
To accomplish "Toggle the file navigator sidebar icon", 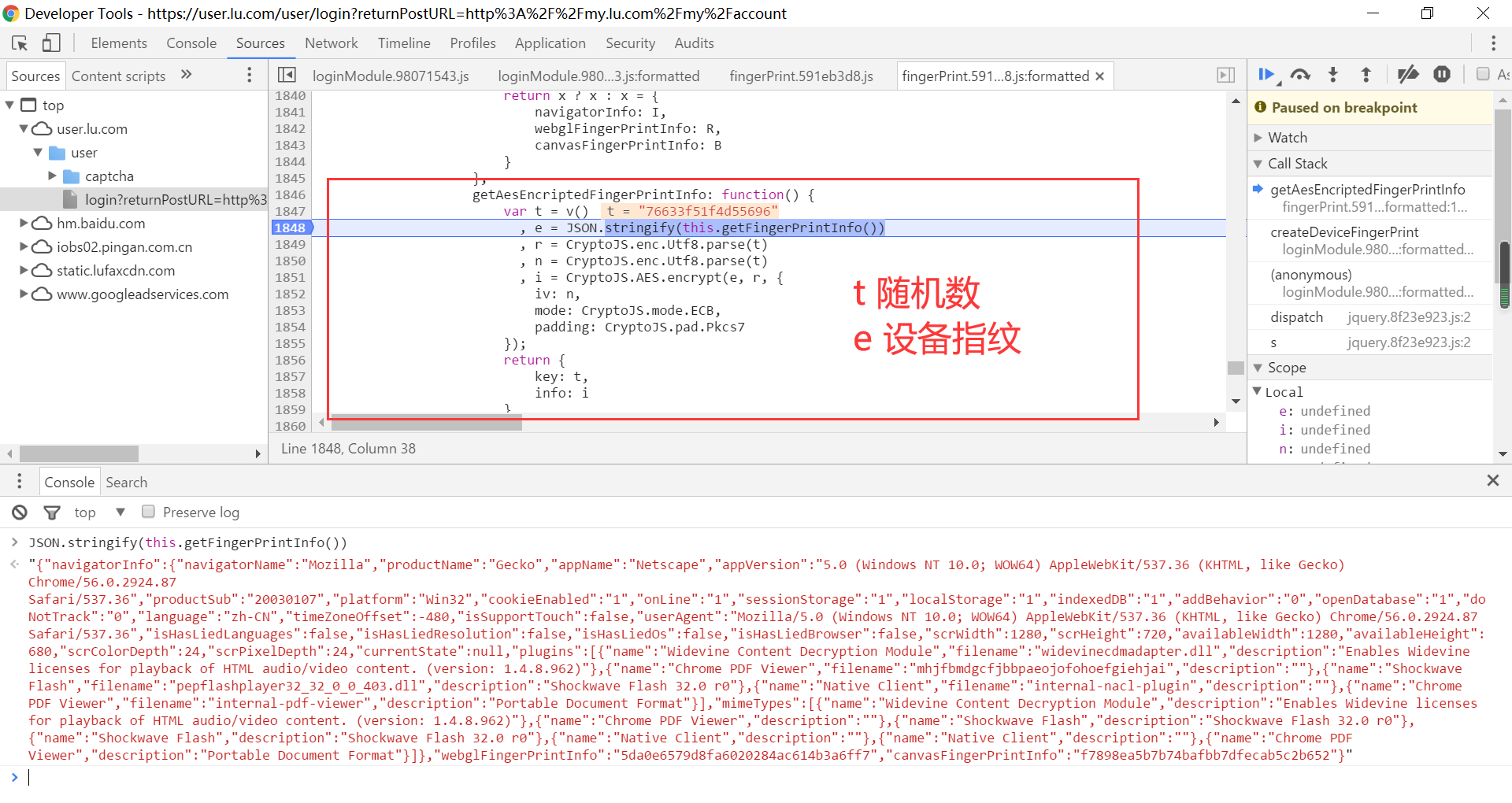I will [x=287, y=75].
